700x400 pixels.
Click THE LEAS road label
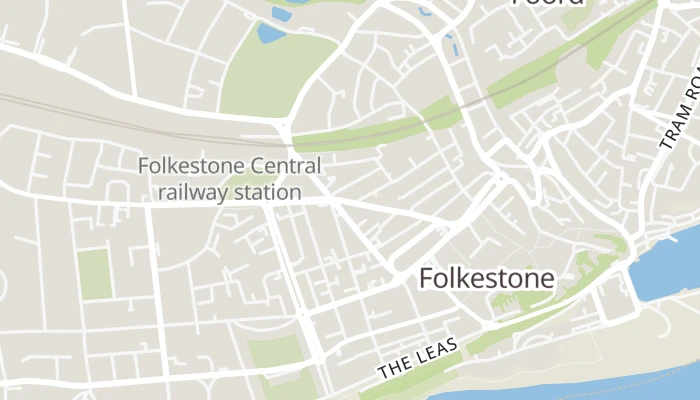(418, 358)
